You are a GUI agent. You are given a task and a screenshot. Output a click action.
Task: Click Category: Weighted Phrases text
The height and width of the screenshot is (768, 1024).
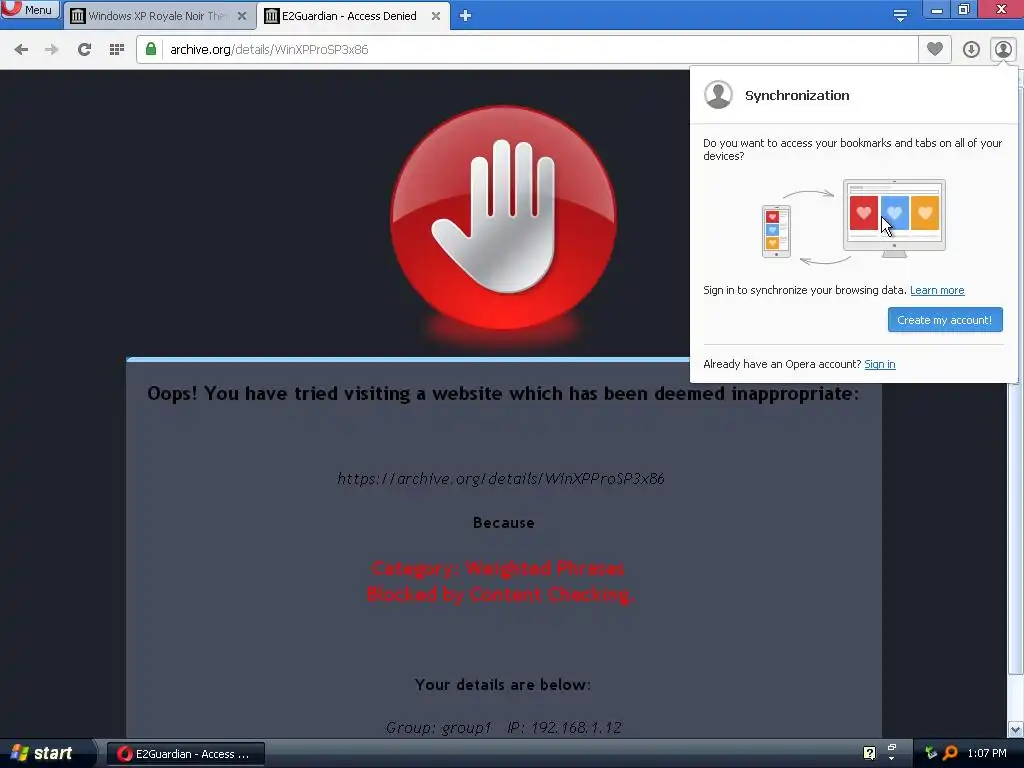coord(498,569)
